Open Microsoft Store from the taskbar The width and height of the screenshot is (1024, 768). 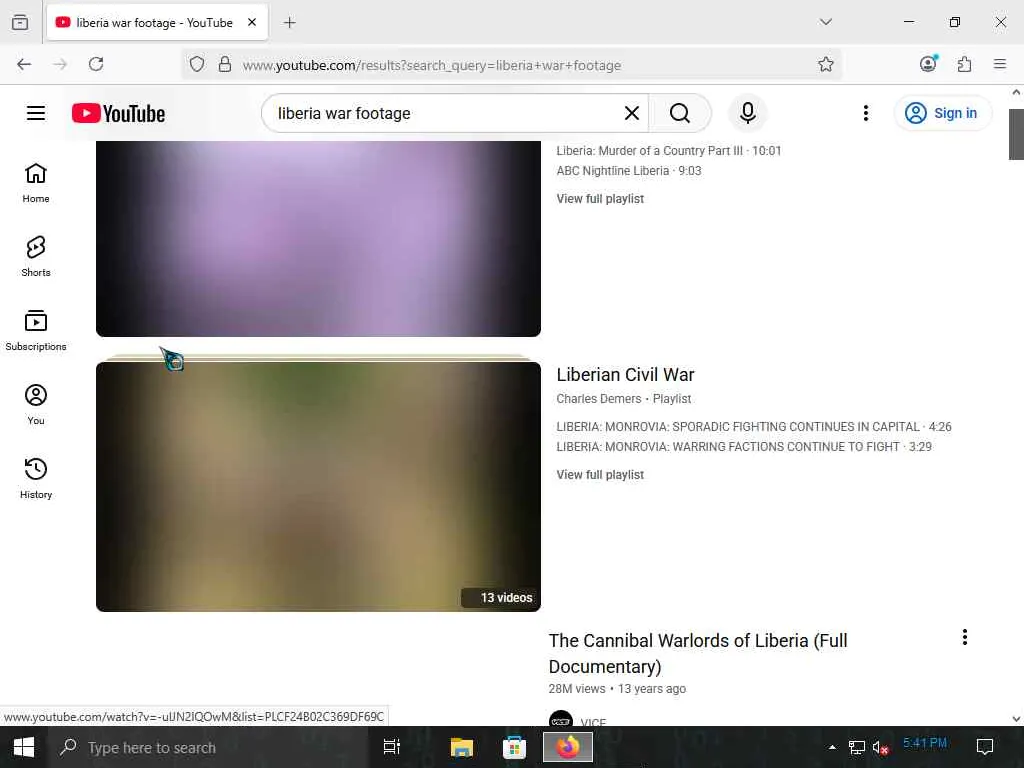tap(515, 747)
